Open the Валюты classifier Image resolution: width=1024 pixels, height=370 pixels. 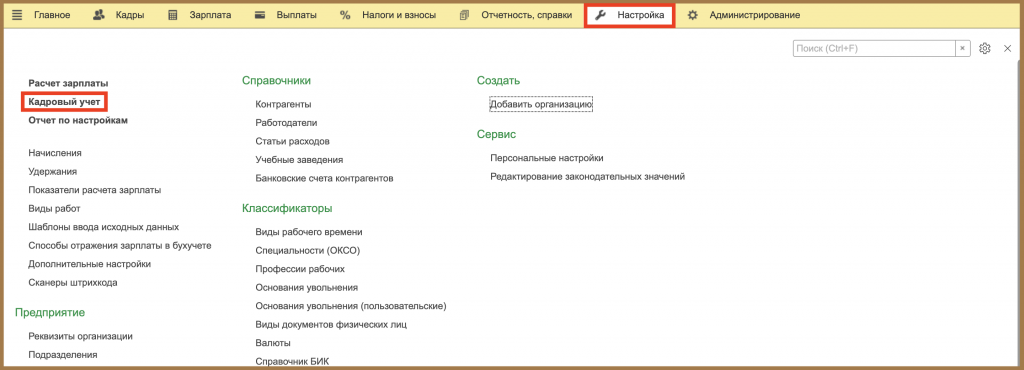(x=273, y=343)
